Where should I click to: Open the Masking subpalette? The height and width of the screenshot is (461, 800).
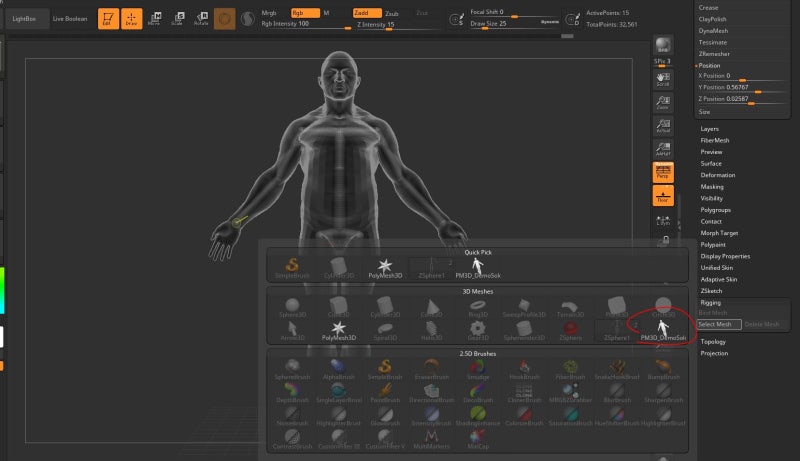coord(712,187)
